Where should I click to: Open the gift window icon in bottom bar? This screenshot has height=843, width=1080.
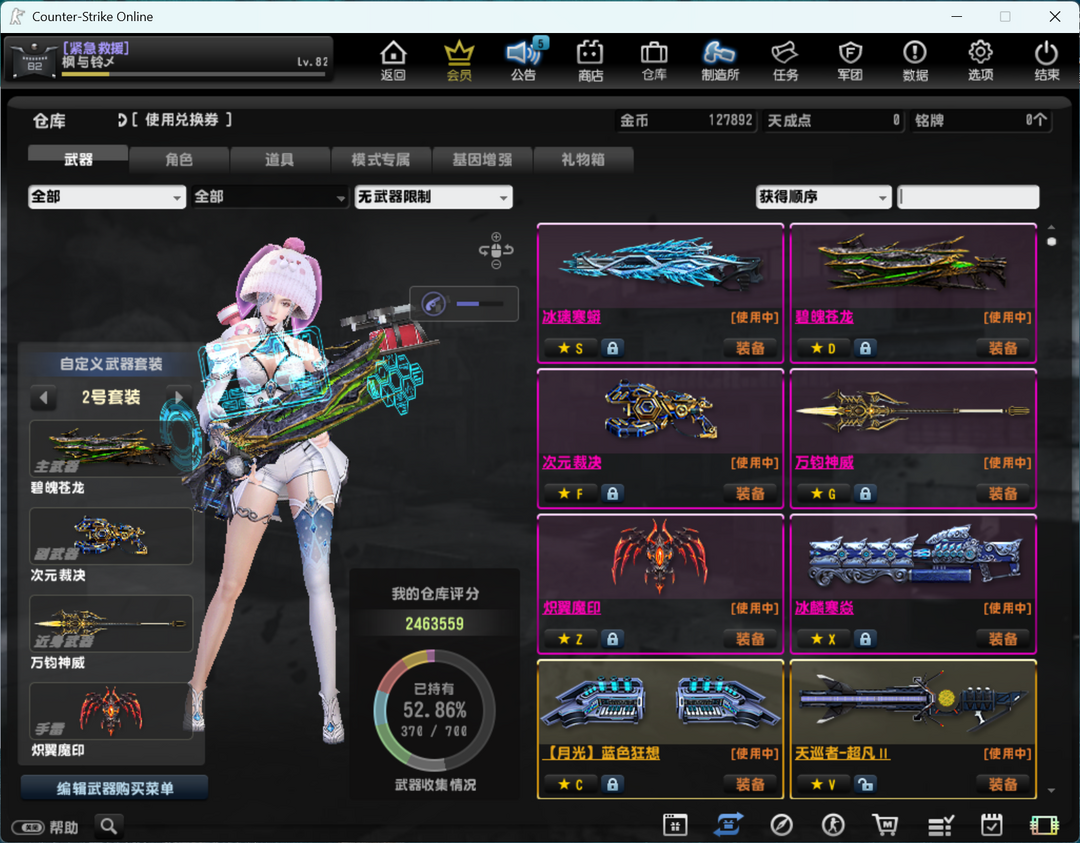point(675,824)
